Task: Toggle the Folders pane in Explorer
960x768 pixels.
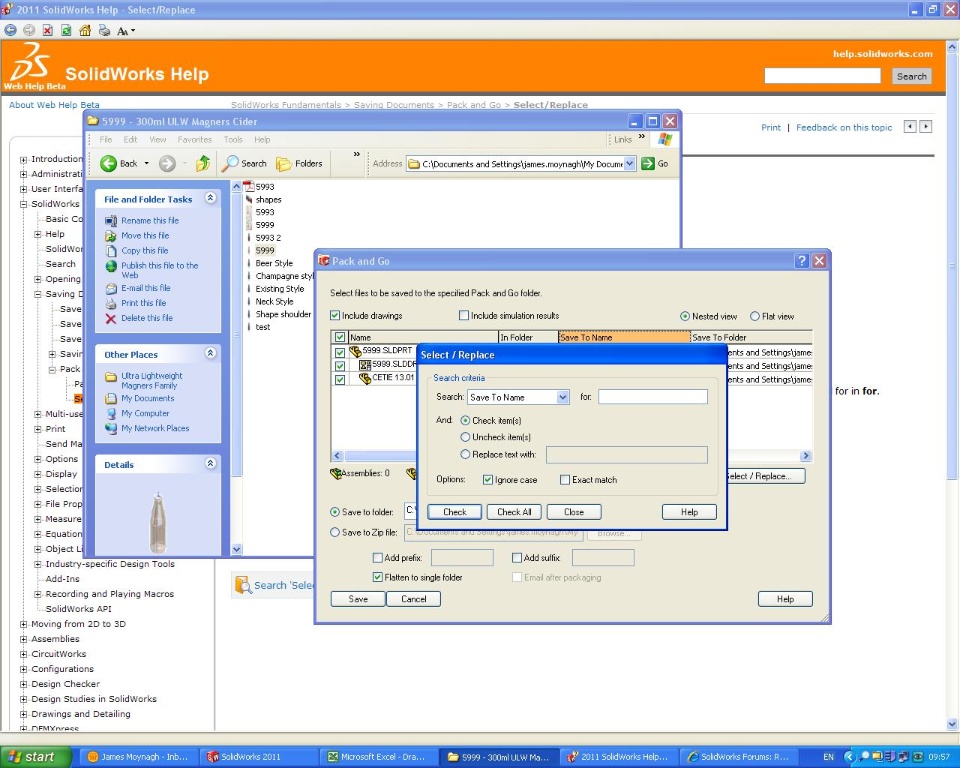Action: click(x=299, y=164)
